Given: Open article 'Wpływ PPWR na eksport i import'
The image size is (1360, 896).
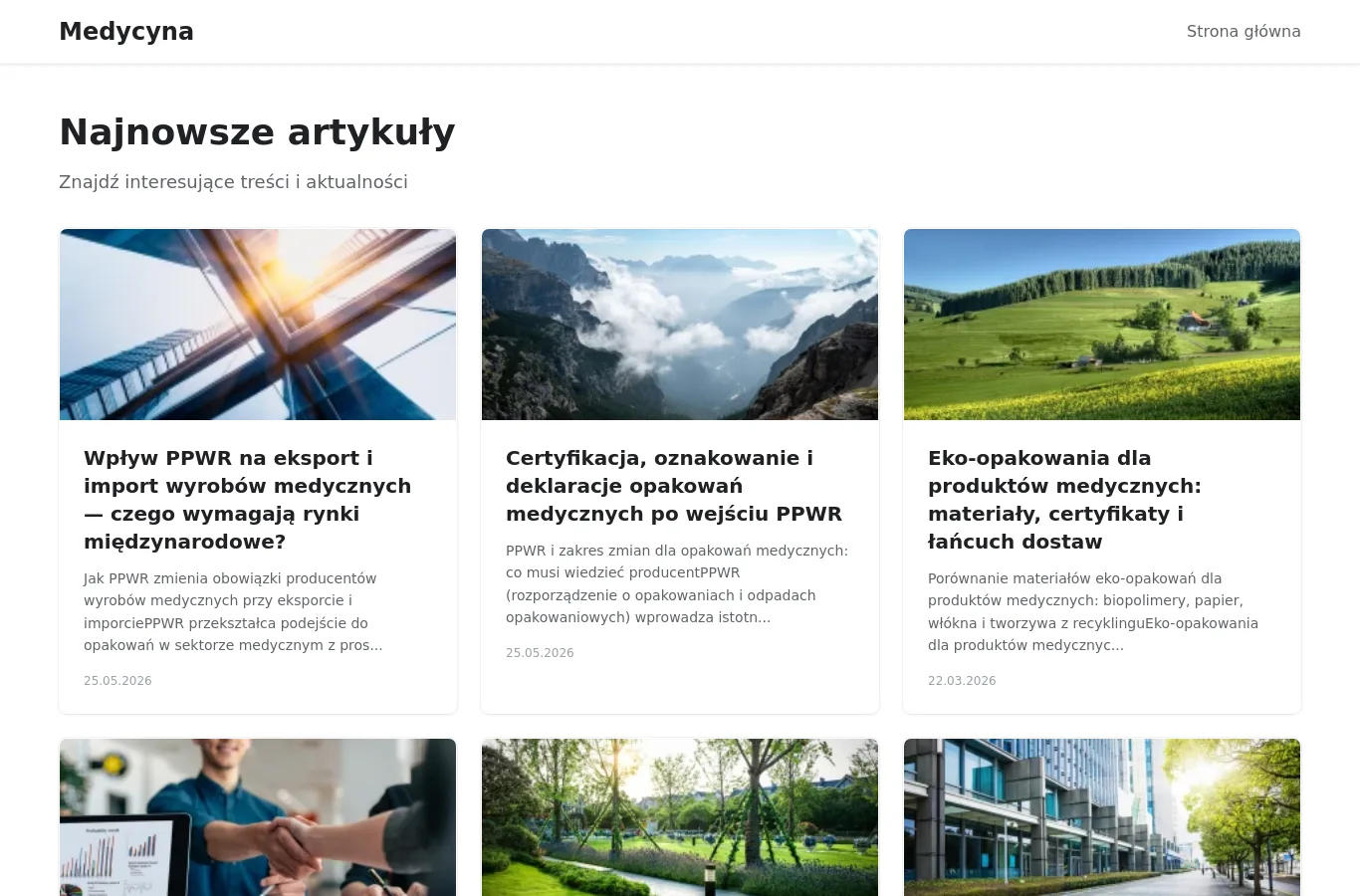Looking at the screenshot, I should [x=248, y=500].
